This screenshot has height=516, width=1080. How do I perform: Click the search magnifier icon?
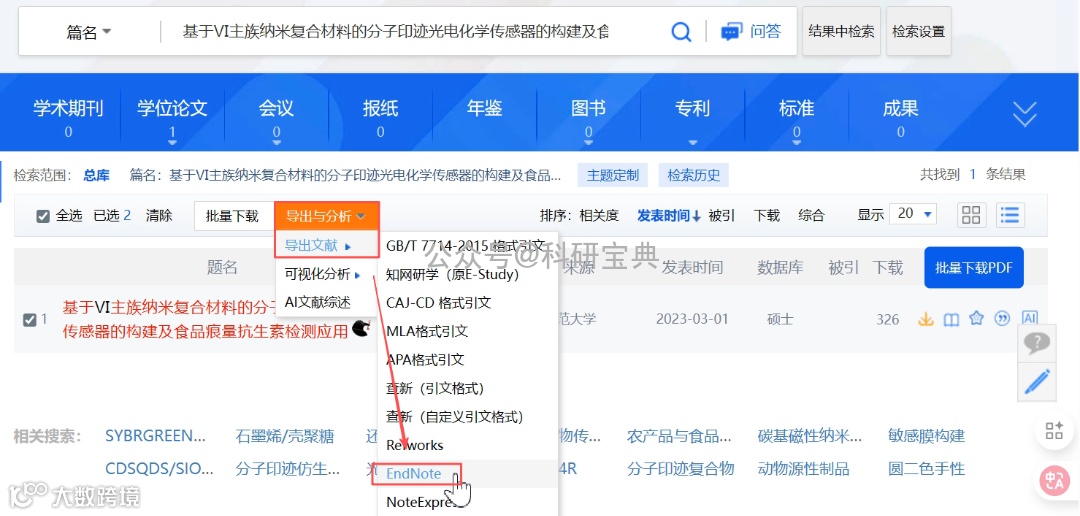coord(681,32)
